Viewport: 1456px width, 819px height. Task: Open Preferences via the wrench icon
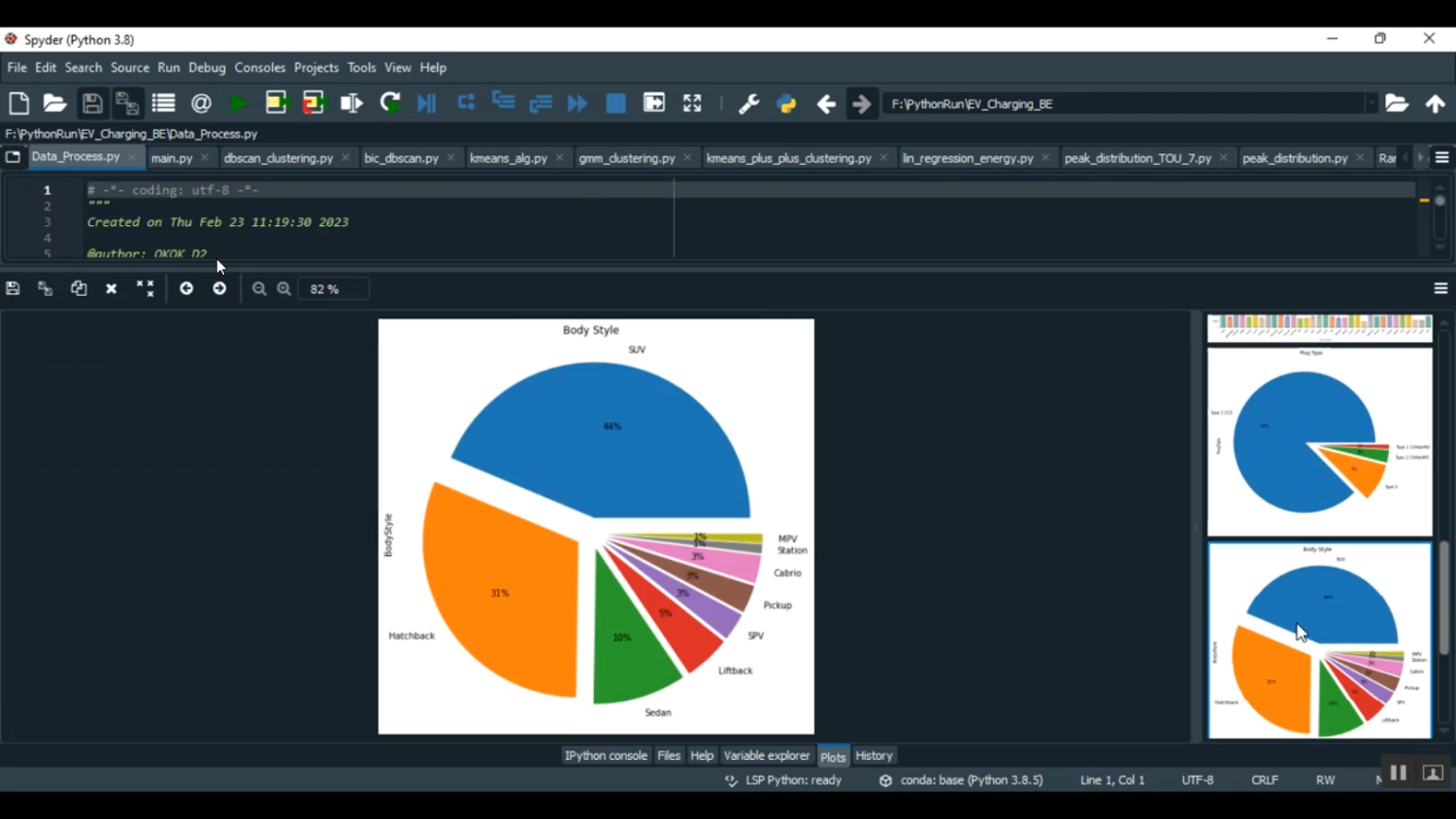click(748, 104)
